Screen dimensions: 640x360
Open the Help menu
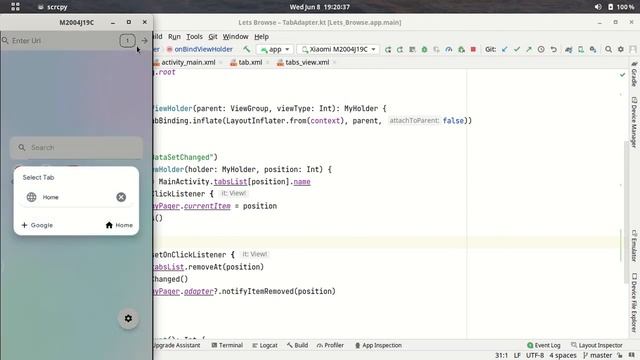261,36
